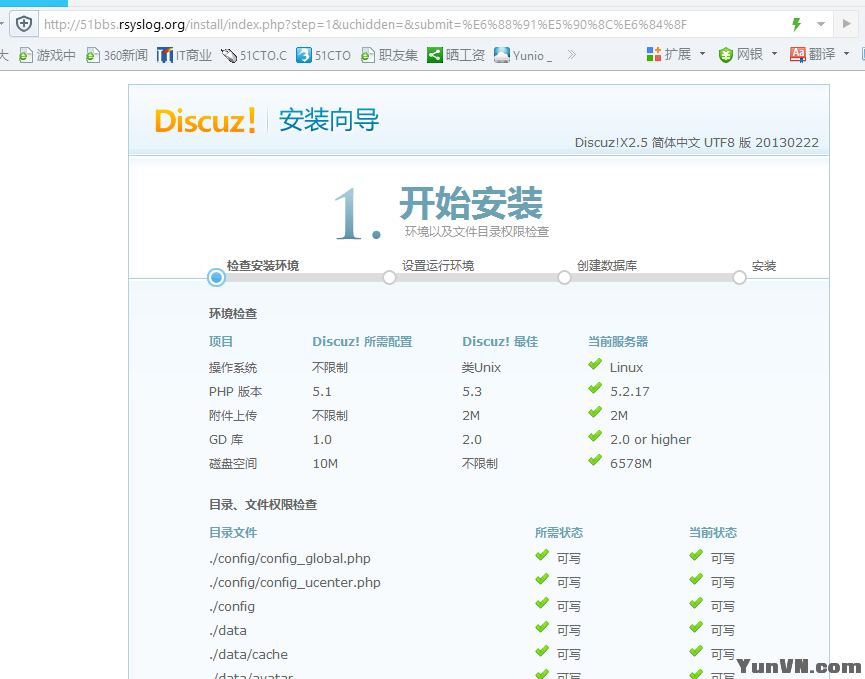Click the Discuz!X2.5 version text
This screenshot has height=679, width=865.
696,142
